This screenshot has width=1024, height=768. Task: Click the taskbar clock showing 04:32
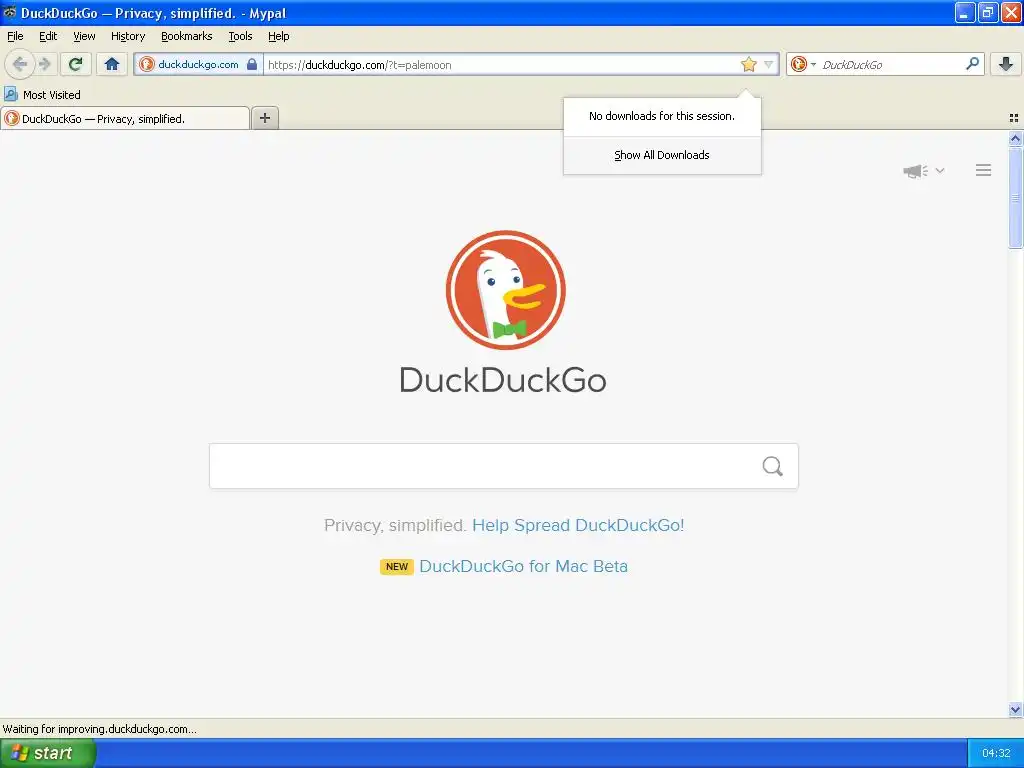tap(996, 753)
